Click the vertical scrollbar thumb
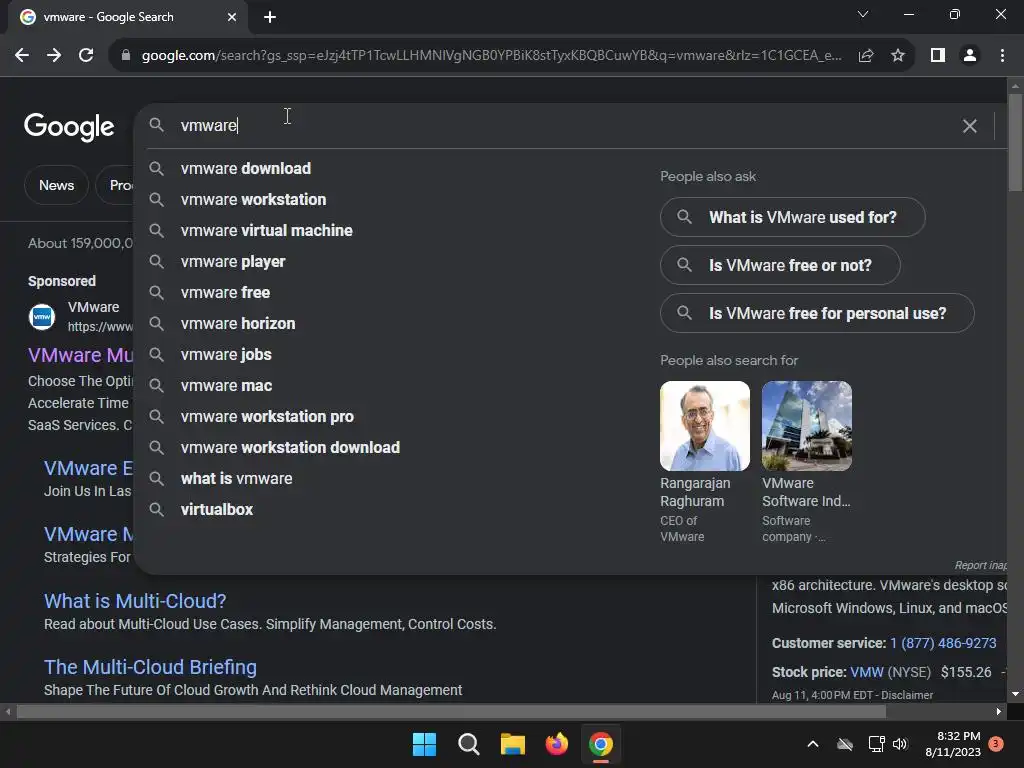 (1015, 143)
